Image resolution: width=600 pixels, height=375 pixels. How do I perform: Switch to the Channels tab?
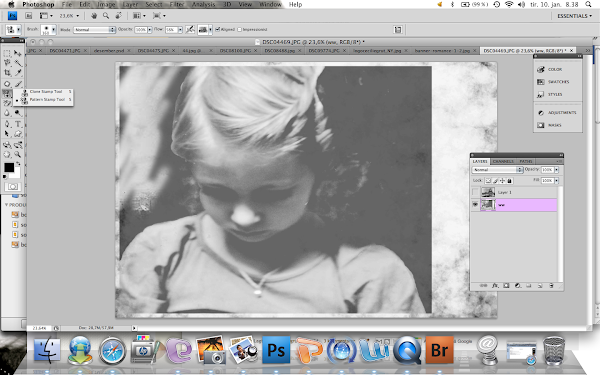click(503, 161)
